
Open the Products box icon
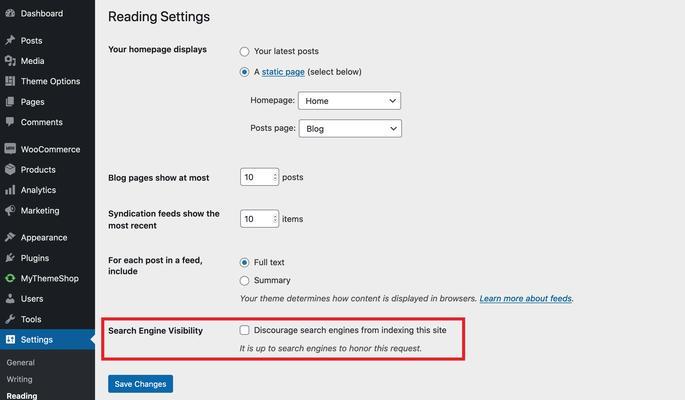click(10, 169)
